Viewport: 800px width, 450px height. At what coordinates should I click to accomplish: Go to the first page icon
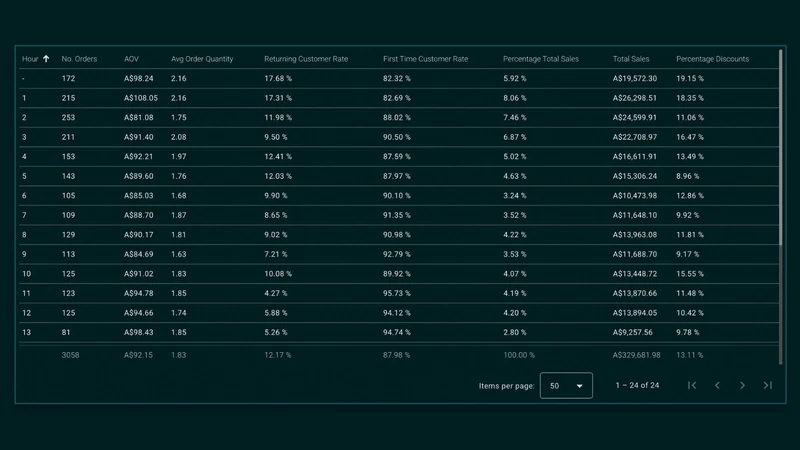[x=692, y=385]
